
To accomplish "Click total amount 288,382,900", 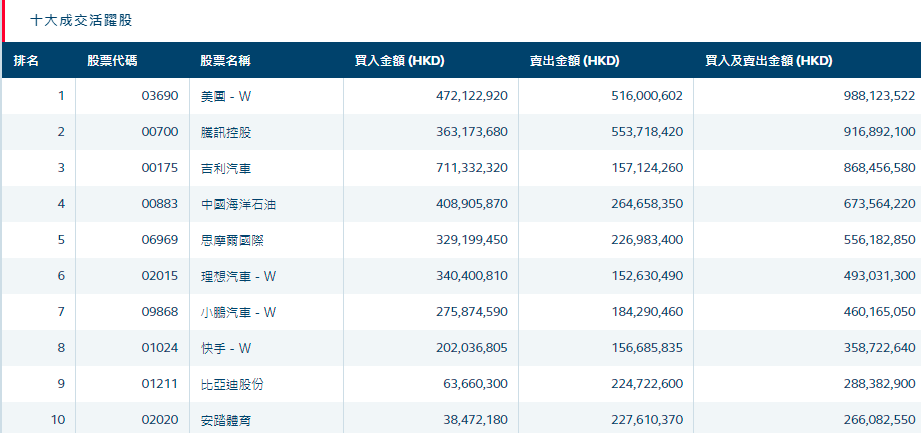I will coord(879,384).
